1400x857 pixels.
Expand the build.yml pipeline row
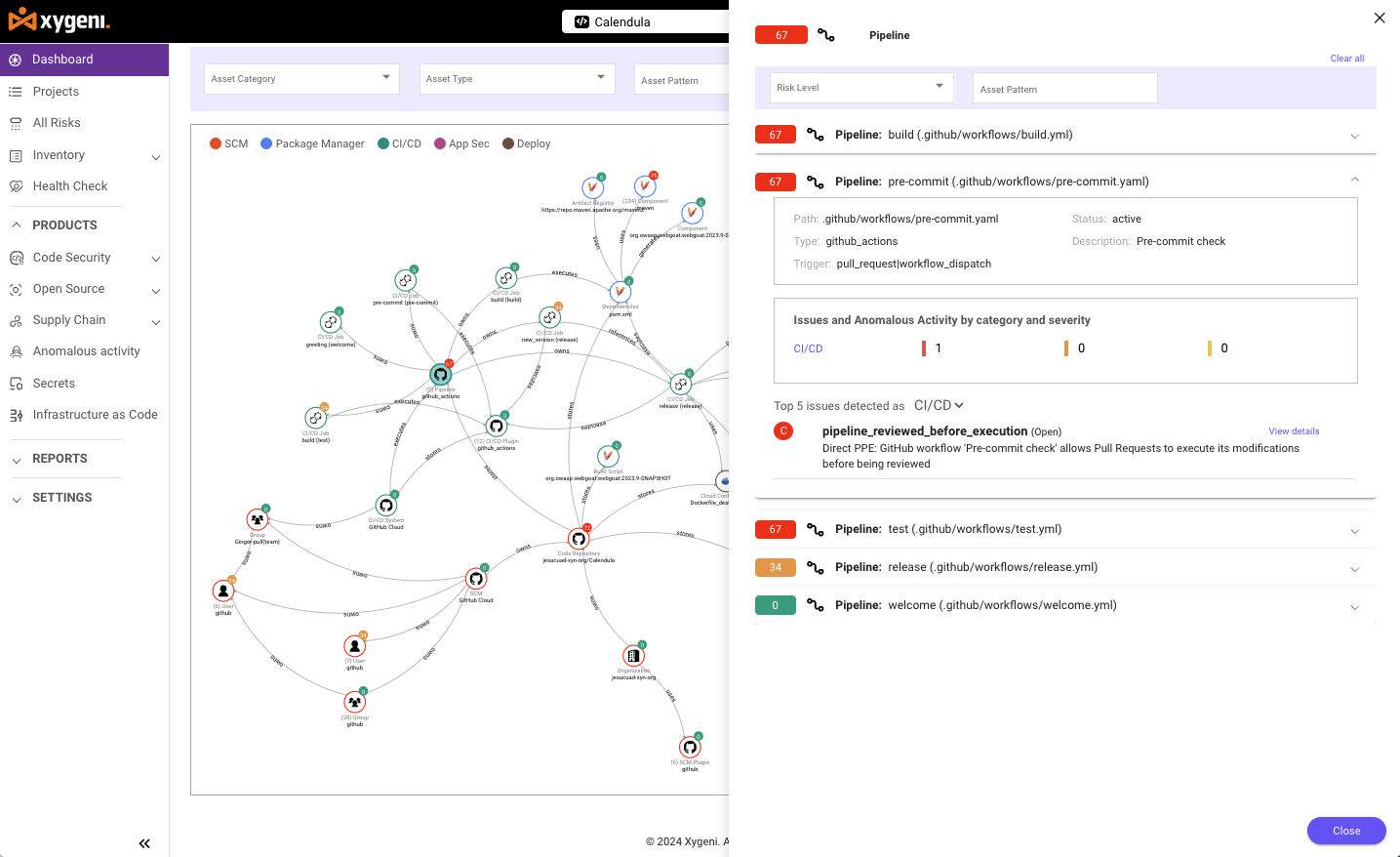[1354, 137]
